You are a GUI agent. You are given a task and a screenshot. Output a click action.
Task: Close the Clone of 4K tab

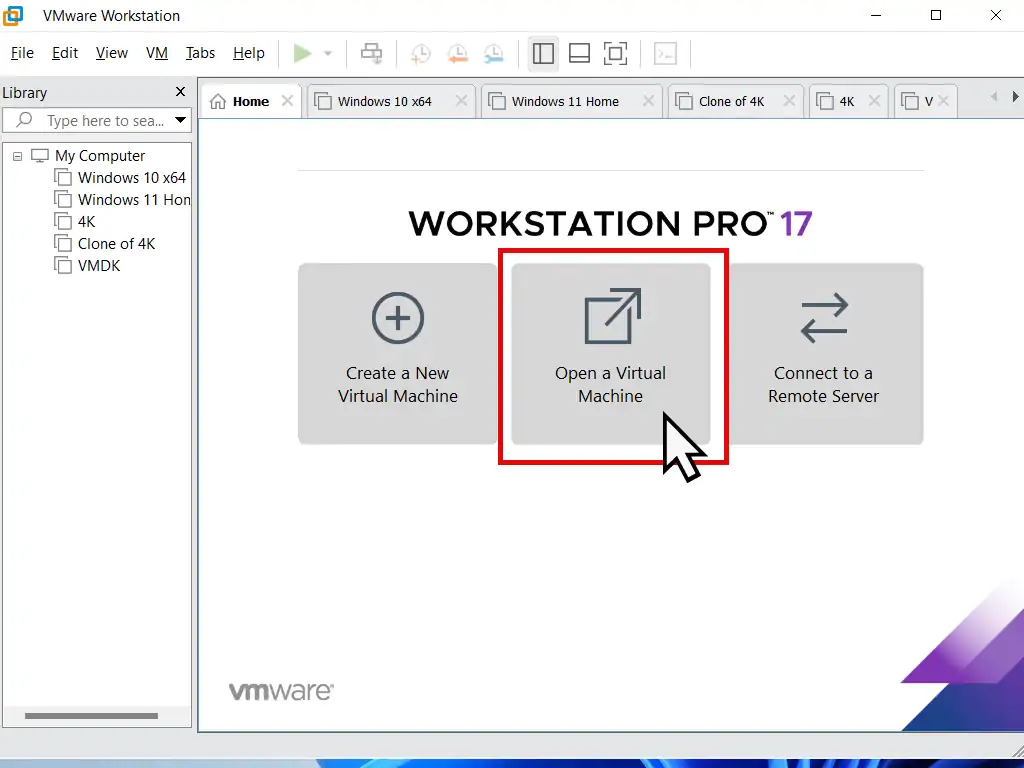coord(789,101)
